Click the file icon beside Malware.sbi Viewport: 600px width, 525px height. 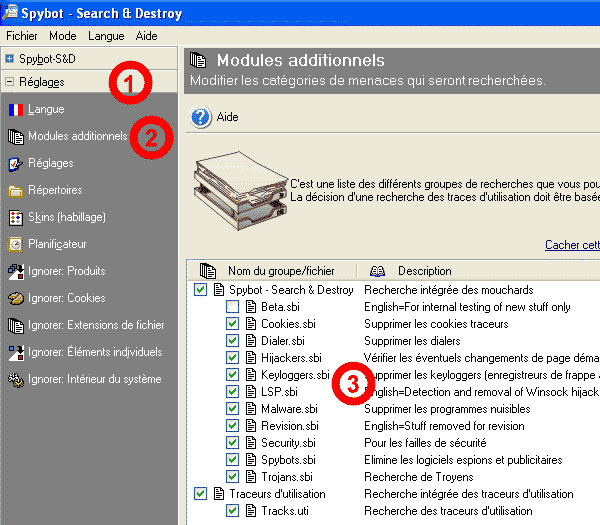[x=251, y=409]
